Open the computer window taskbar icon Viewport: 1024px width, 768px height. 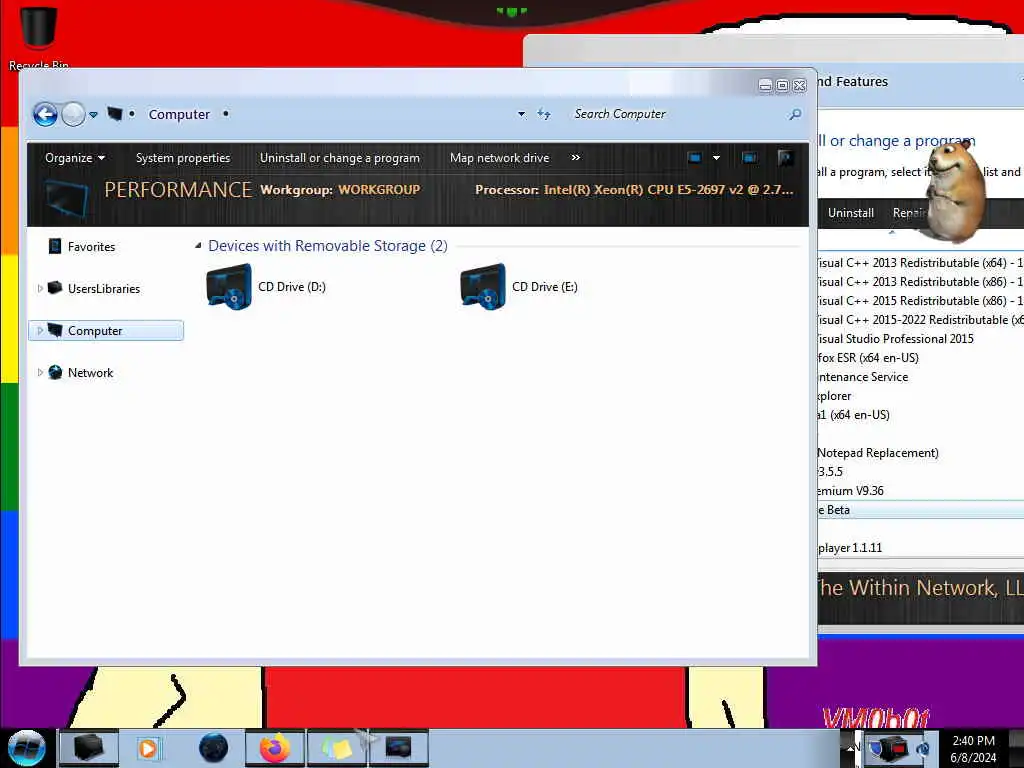click(398, 748)
